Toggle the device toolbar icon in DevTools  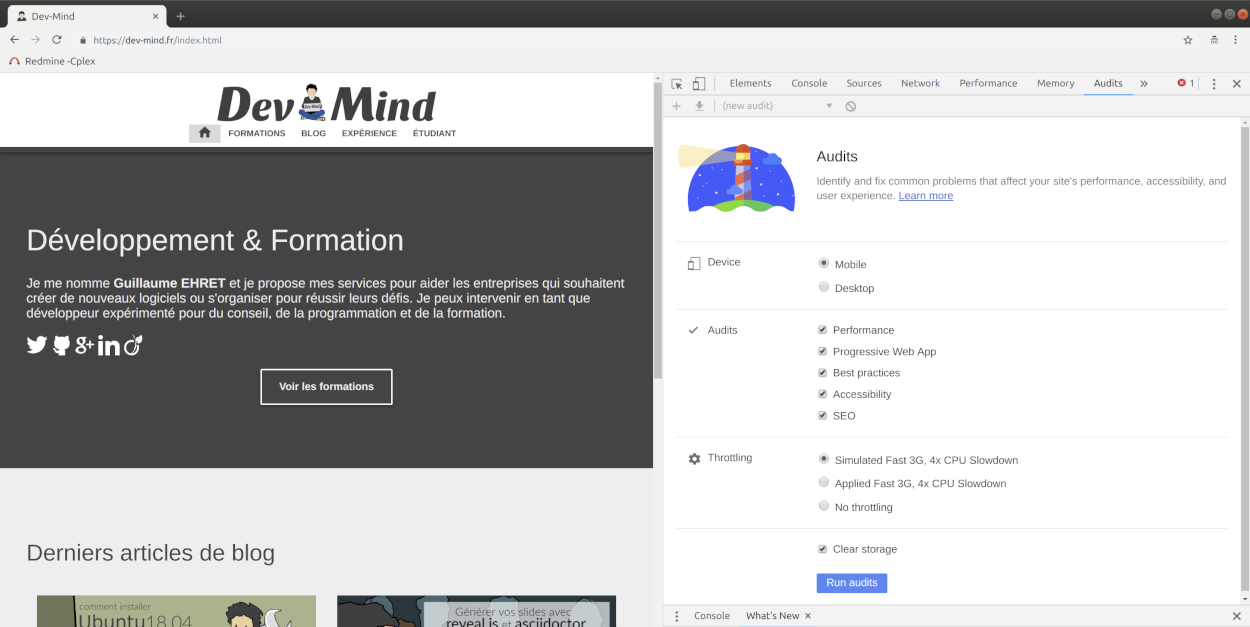pyautogui.click(x=699, y=84)
